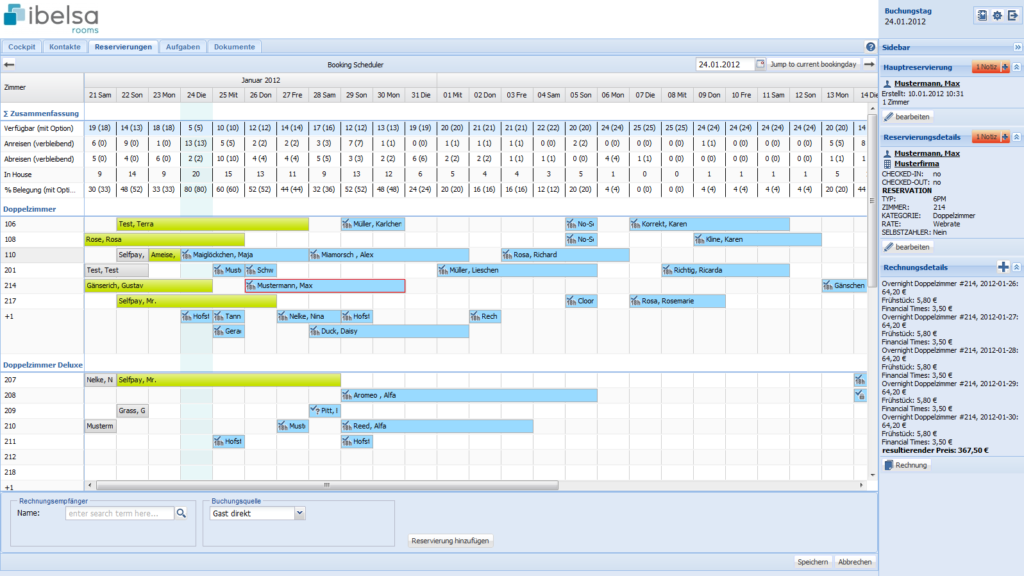Collapse the Hauptreservierung section
Viewport: 1024px width, 576px height.
click(x=1017, y=67)
